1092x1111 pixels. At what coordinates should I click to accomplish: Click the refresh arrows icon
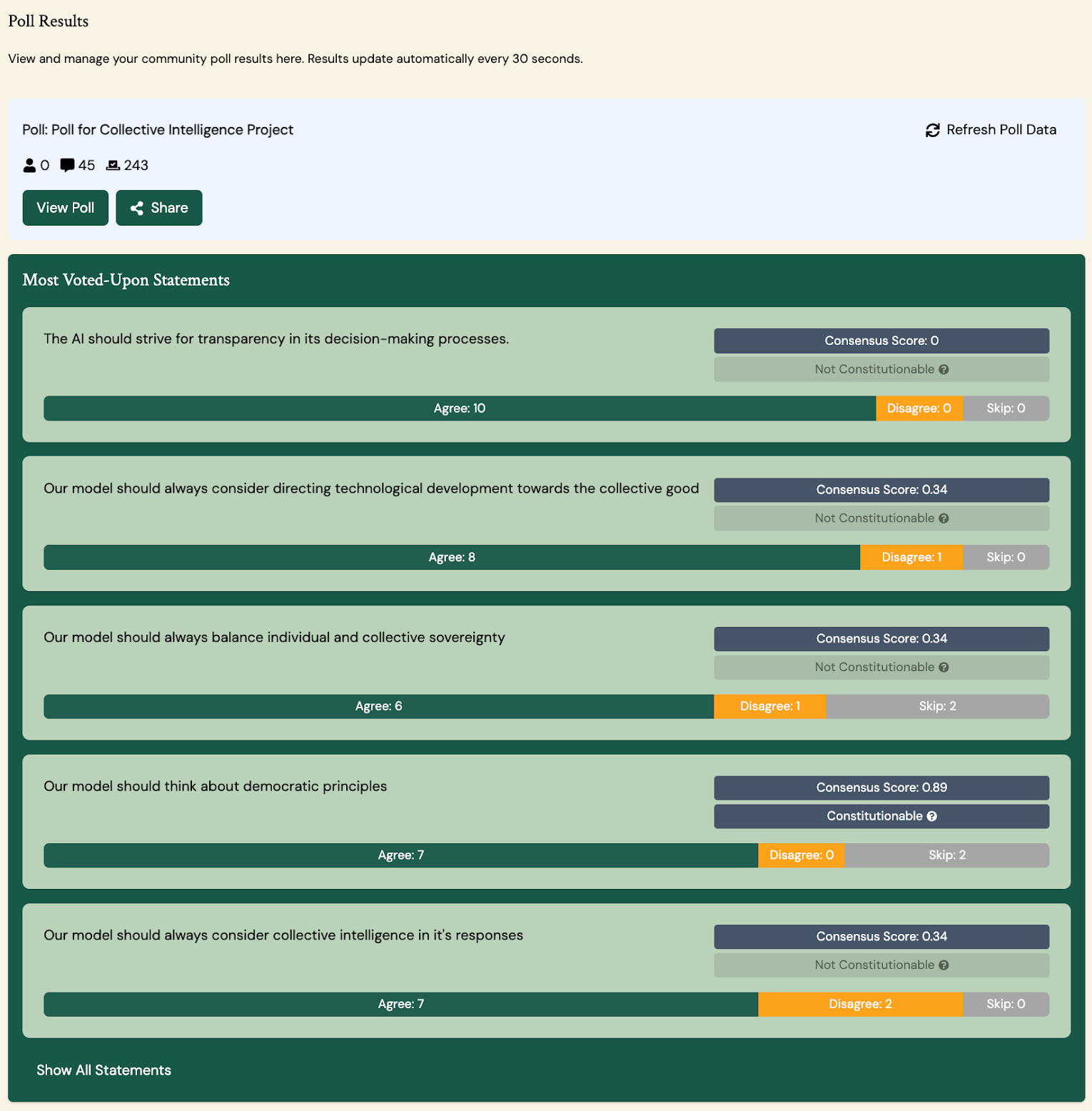coord(932,130)
